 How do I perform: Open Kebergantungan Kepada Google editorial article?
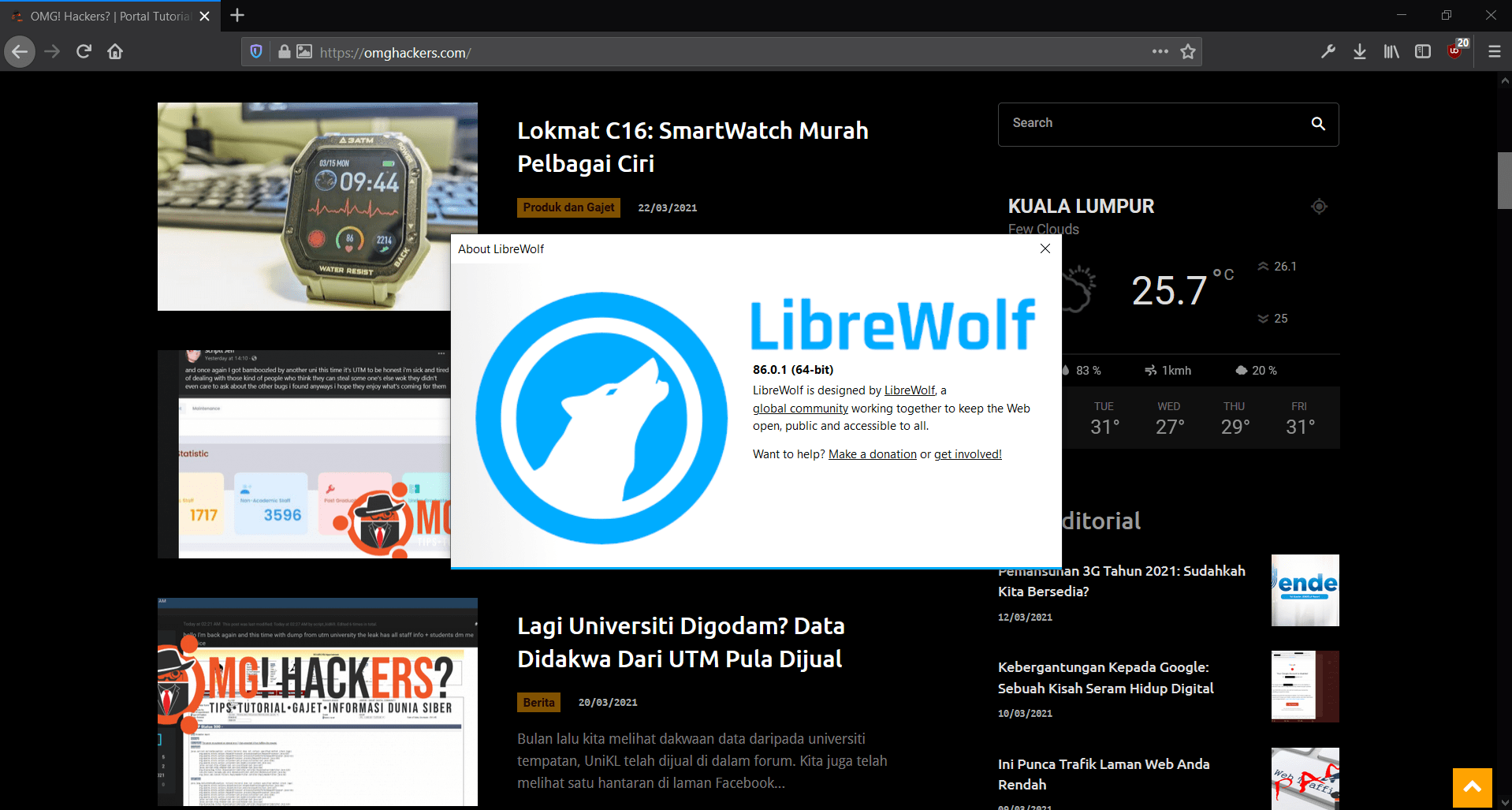pyautogui.click(x=1105, y=677)
